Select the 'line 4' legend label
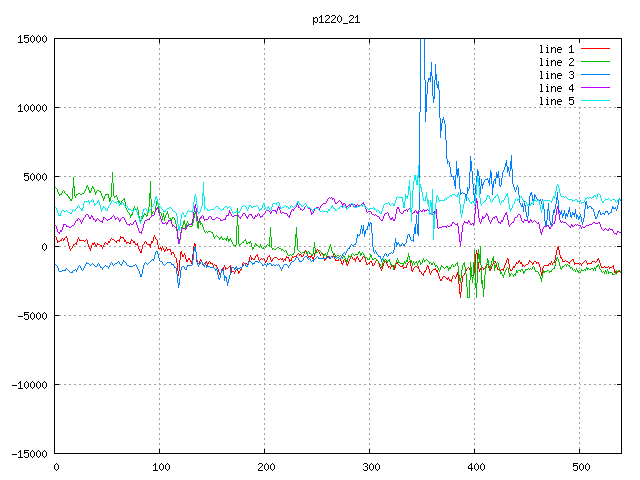The image size is (640, 480). tap(556, 88)
